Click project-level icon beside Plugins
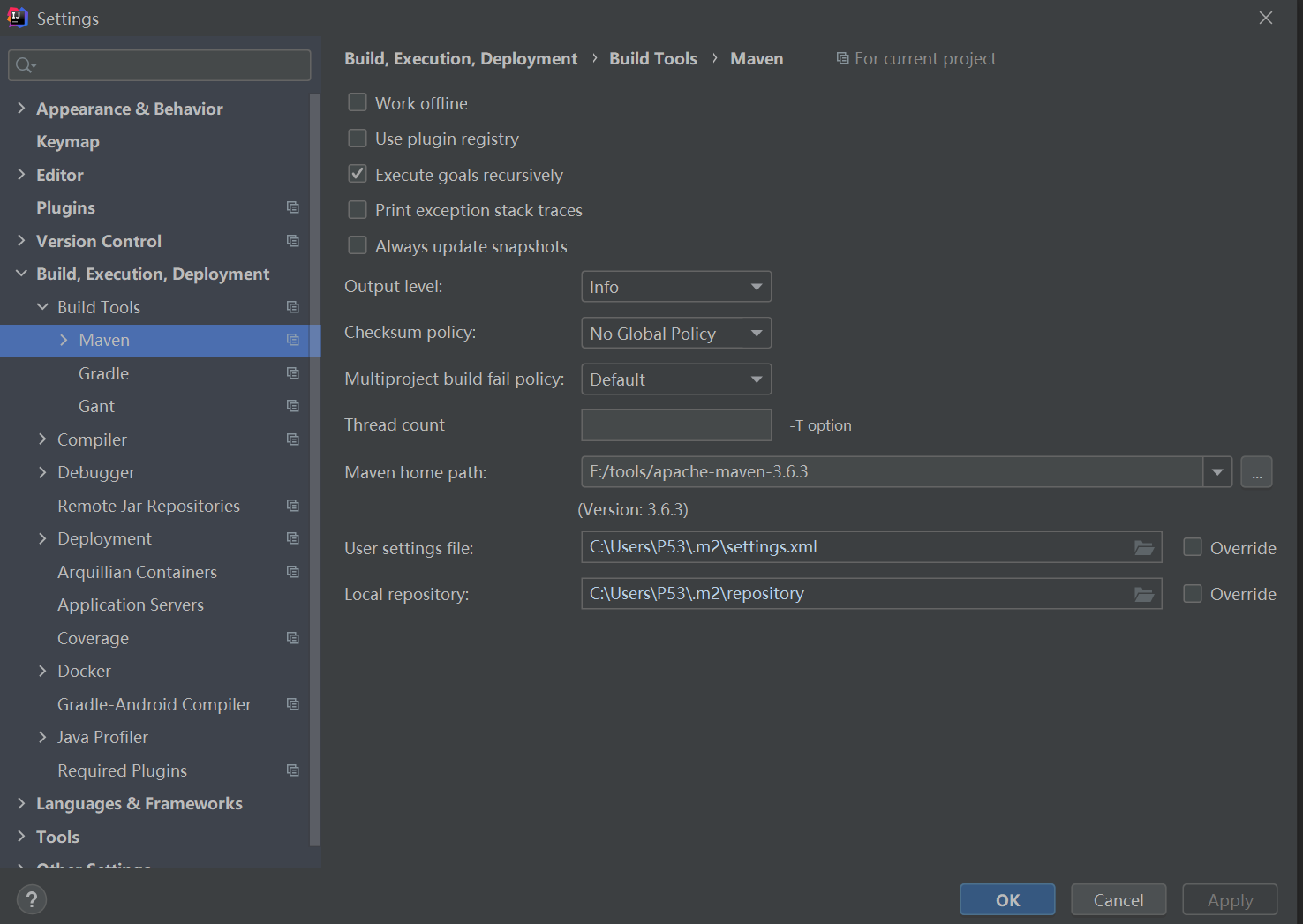 point(293,207)
